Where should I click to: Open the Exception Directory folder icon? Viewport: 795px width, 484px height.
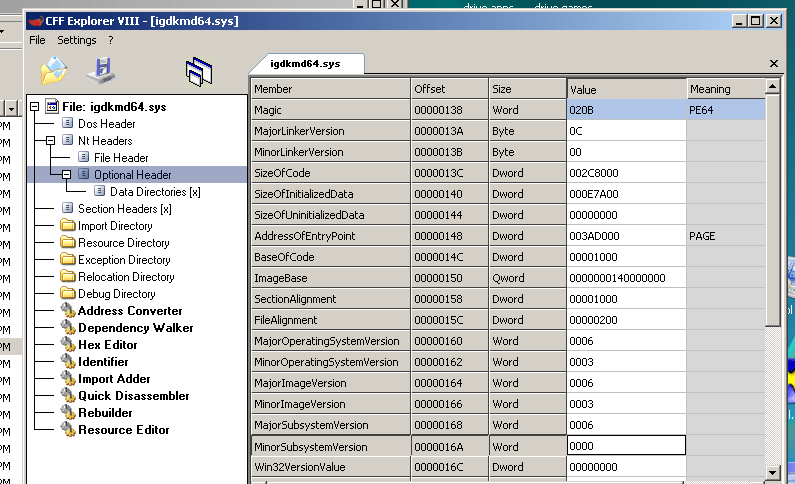(x=67, y=259)
